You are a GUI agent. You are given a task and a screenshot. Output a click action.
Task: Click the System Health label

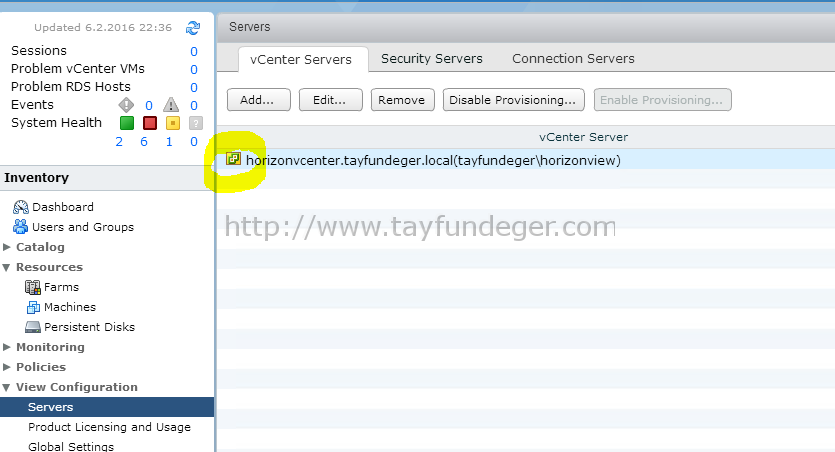click(x=56, y=122)
